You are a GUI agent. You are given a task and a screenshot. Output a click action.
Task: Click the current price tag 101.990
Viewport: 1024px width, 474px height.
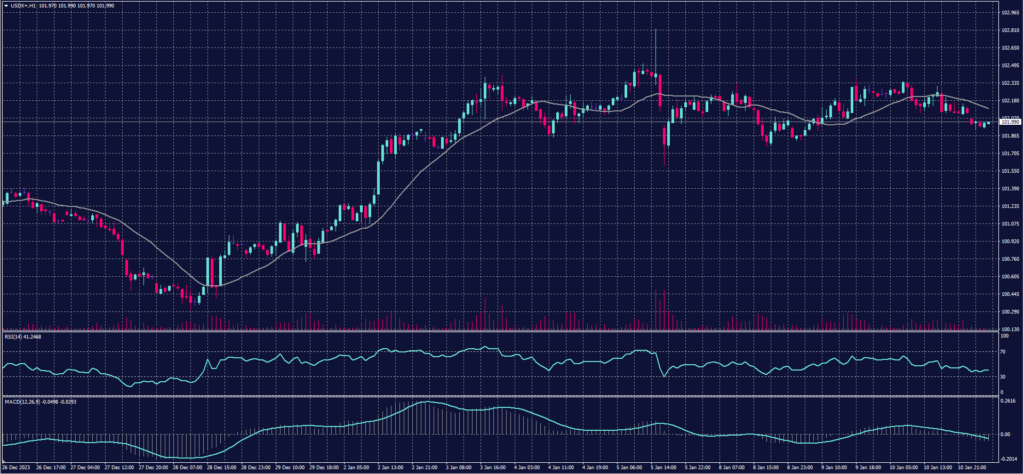point(1009,121)
